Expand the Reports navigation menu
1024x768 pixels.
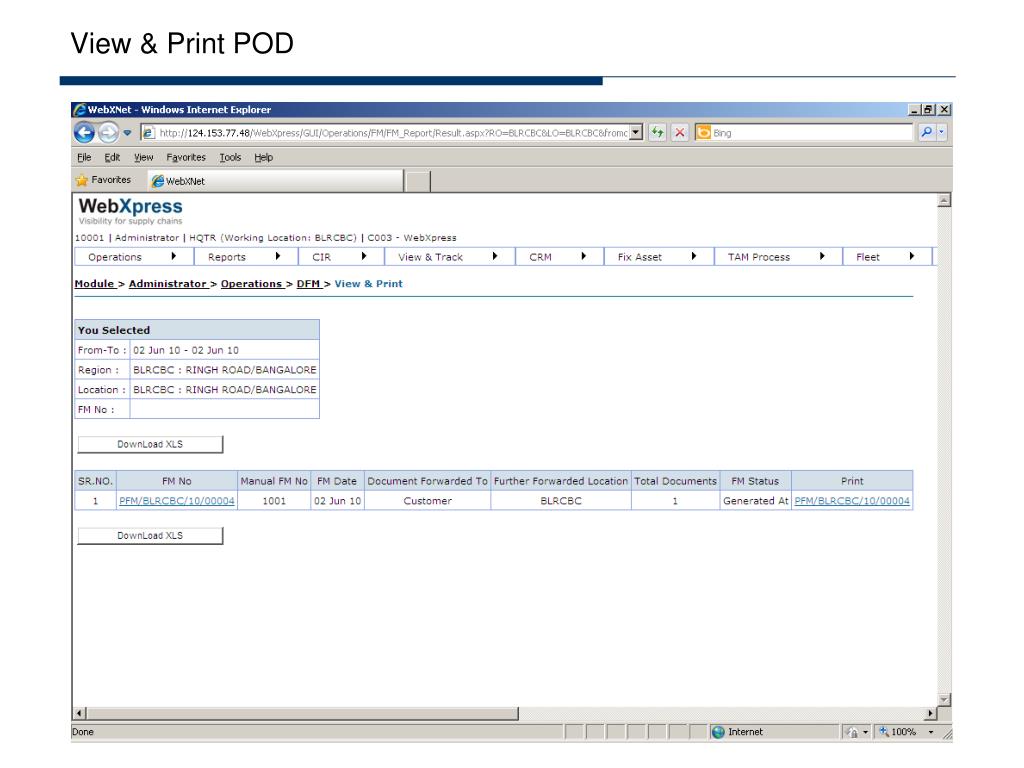pos(246,257)
